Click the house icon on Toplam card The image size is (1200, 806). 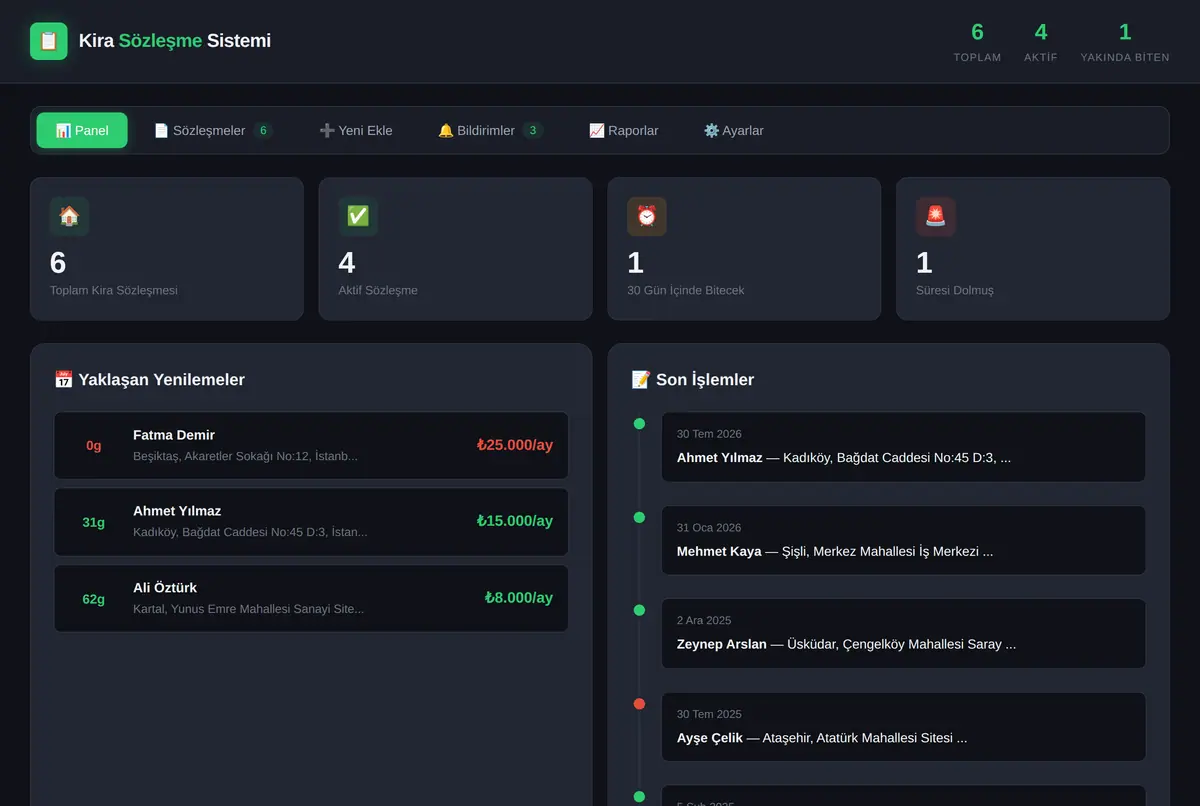click(x=69, y=216)
